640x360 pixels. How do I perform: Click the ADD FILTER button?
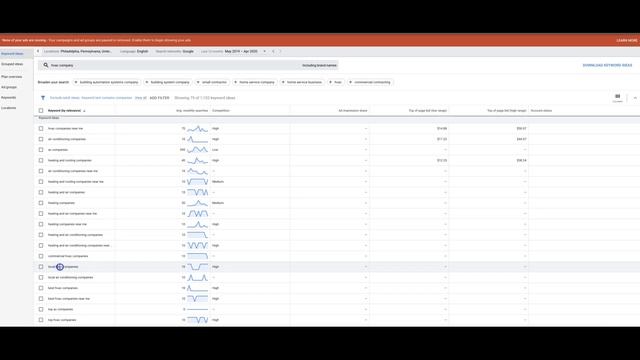pyautogui.click(x=159, y=98)
